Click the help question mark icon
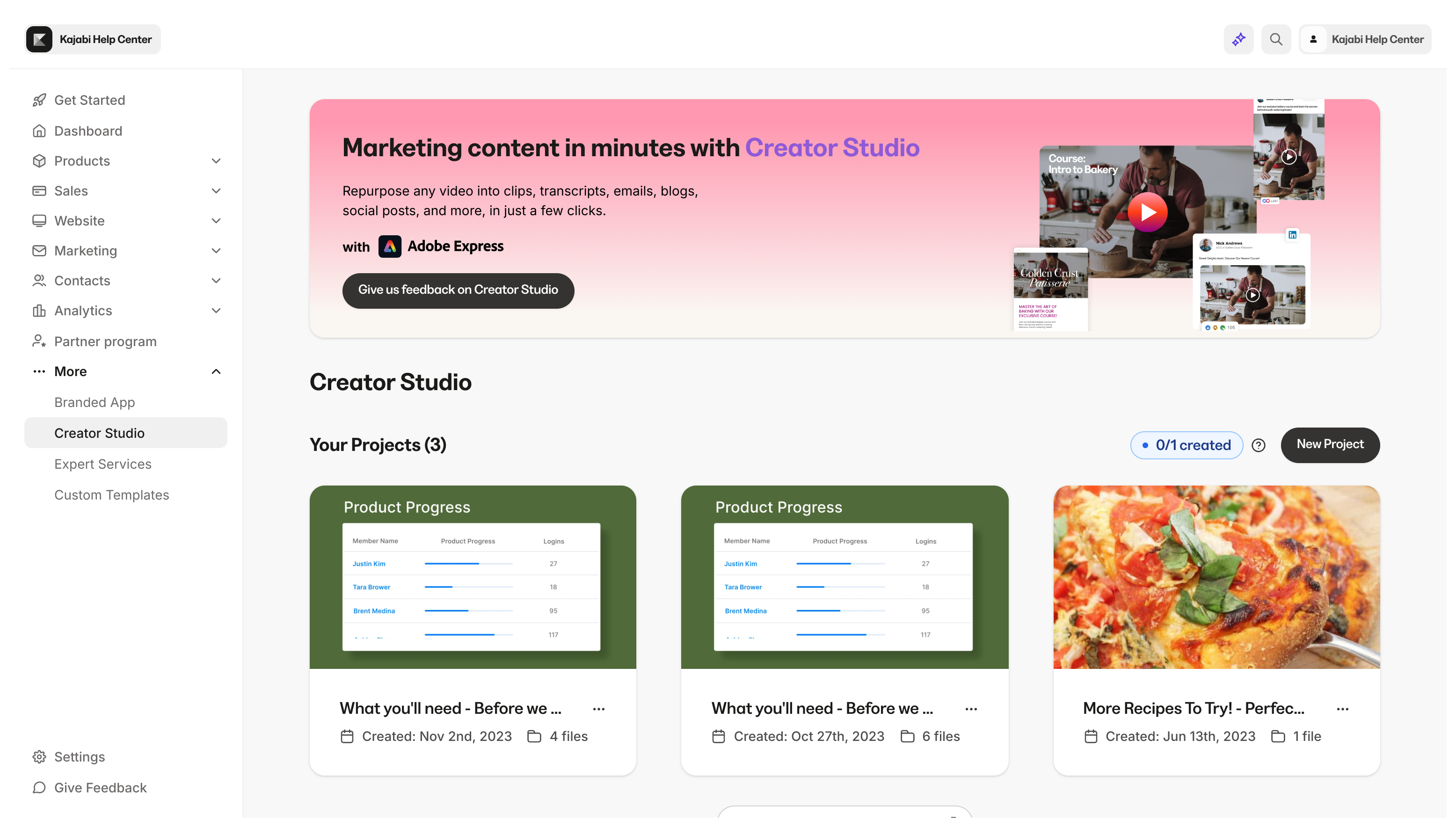 (1258, 445)
